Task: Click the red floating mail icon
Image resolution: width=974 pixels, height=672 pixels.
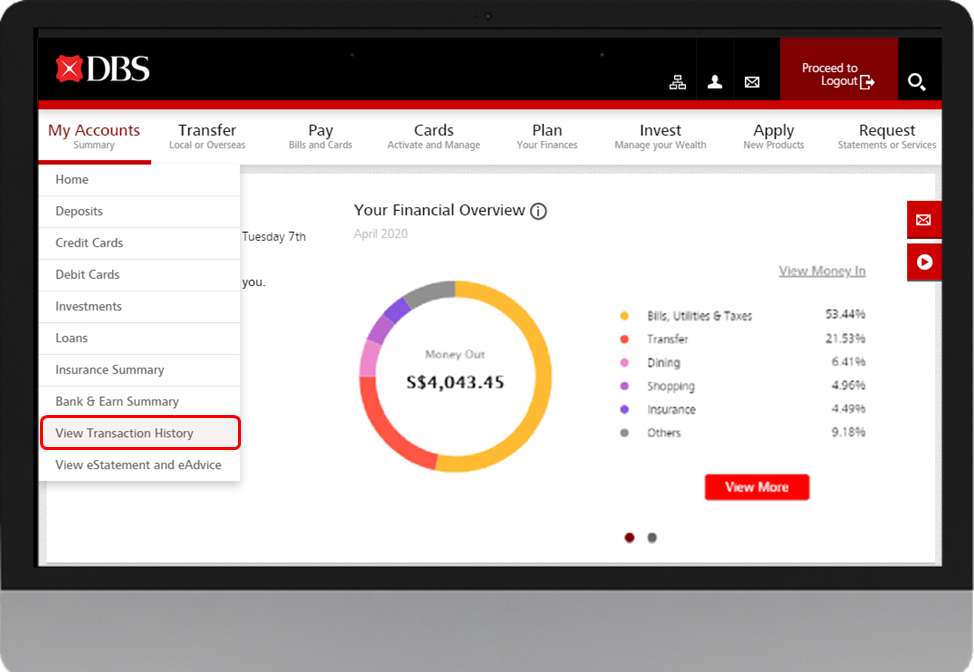Action: pyautogui.click(x=923, y=220)
